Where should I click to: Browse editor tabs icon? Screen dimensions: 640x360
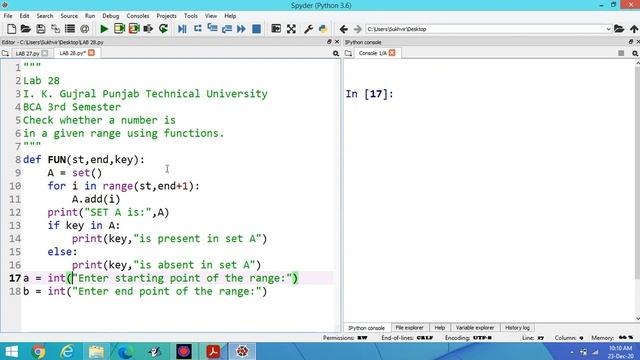tap(5, 53)
